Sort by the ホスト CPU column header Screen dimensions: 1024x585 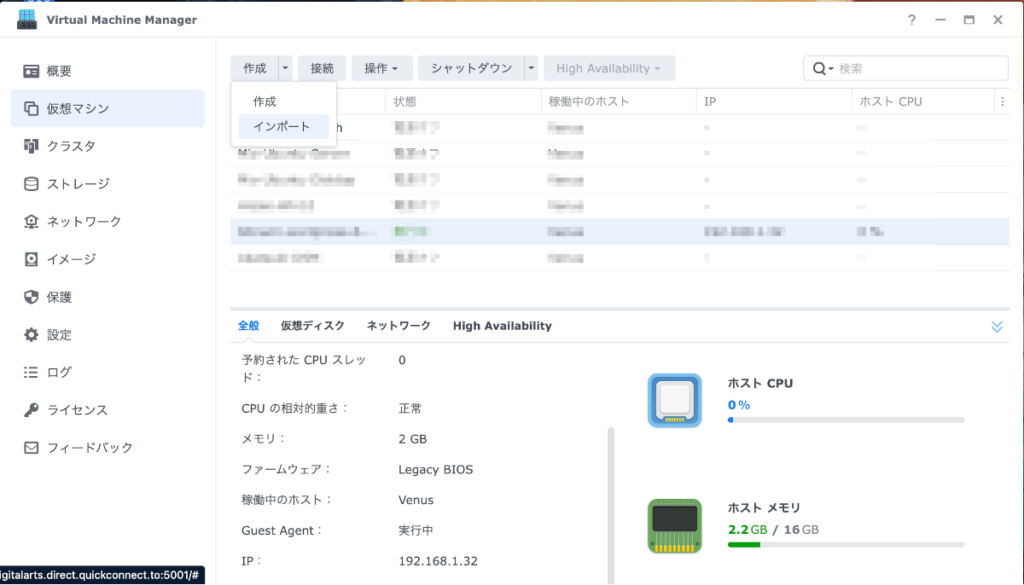pyautogui.click(x=923, y=102)
